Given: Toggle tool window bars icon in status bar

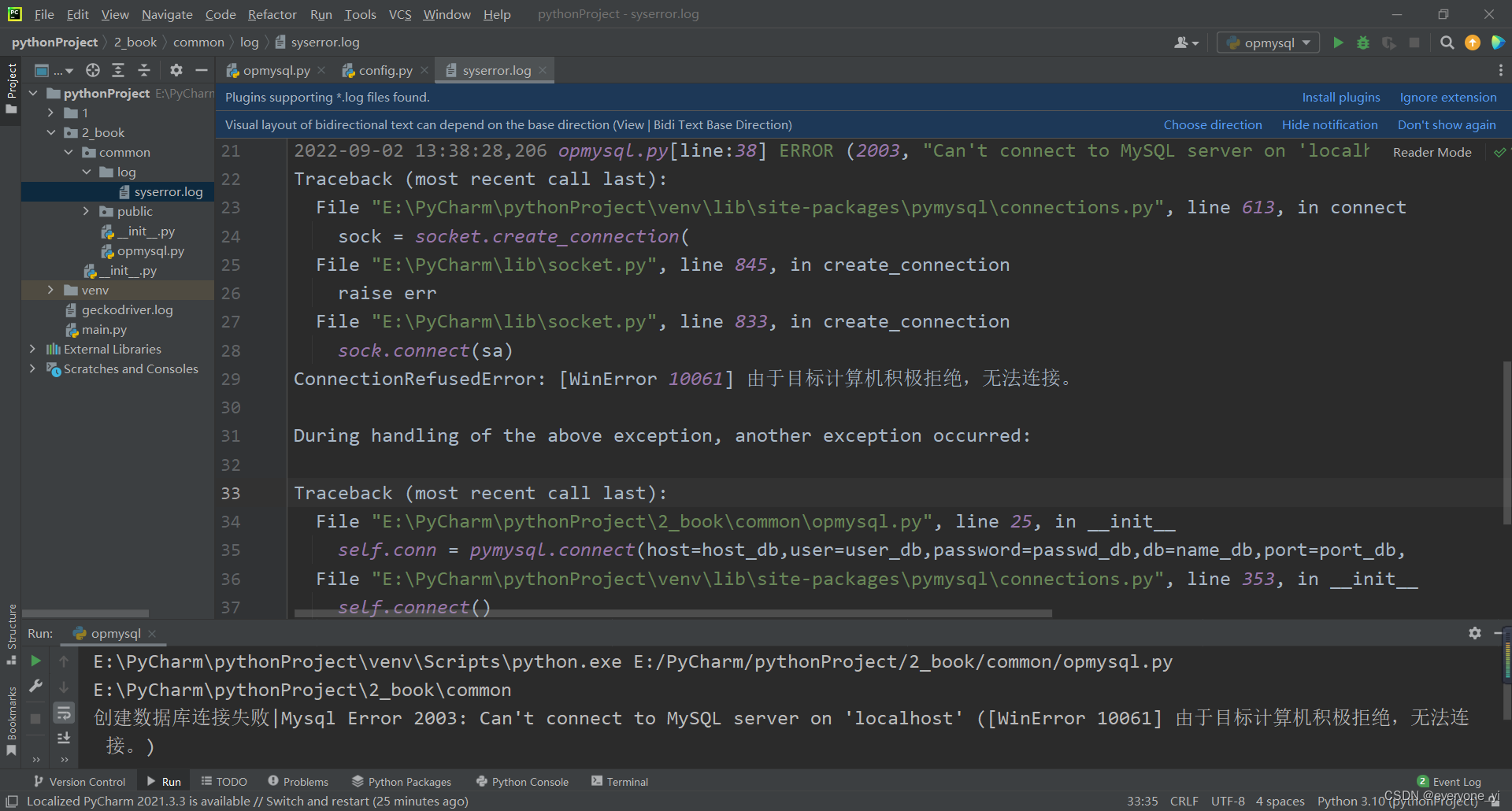Looking at the screenshot, I should [12, 801].
